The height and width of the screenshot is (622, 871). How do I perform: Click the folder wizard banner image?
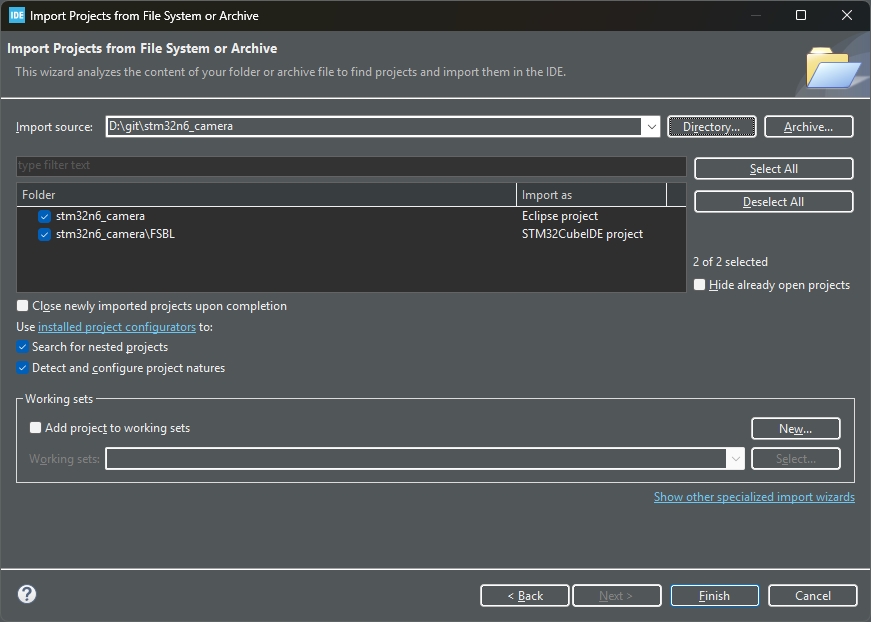pyautogui.click(x=832, y=68)
